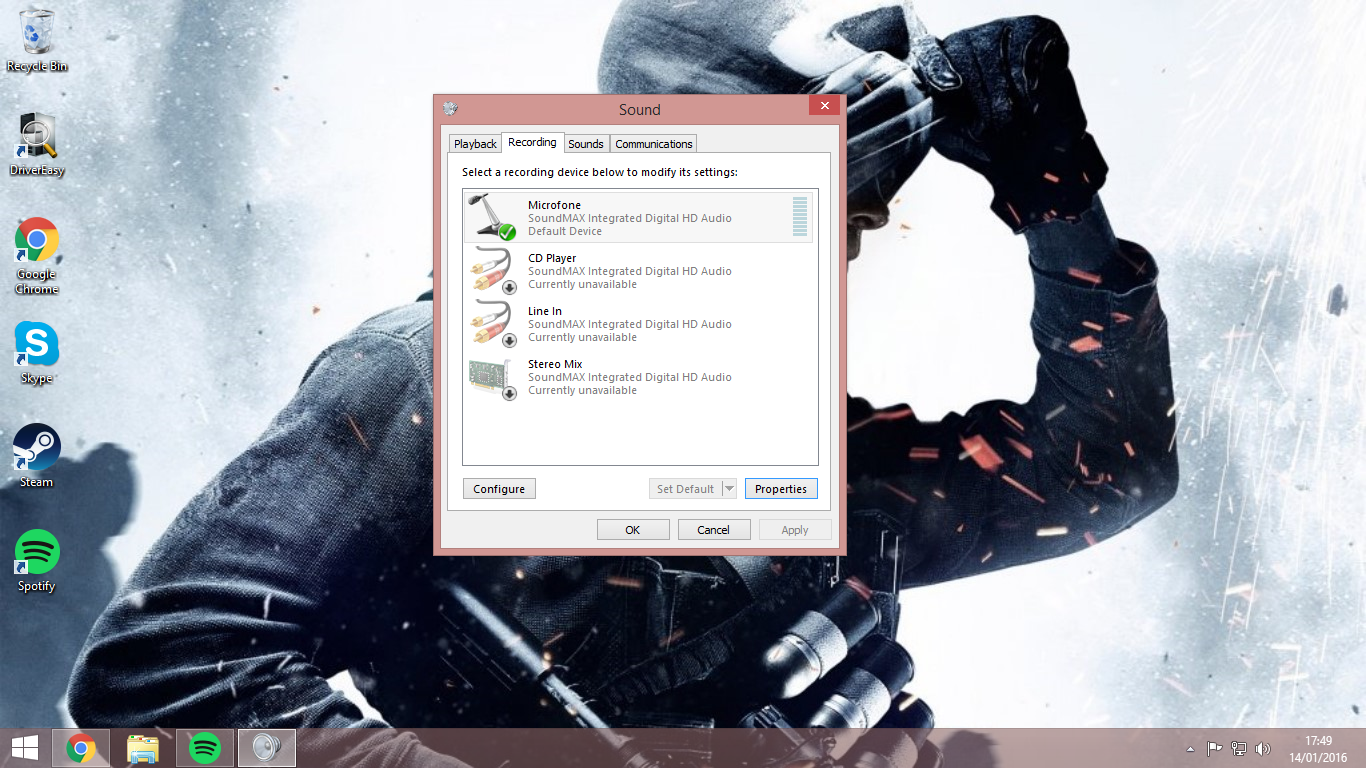This screenshot has height=768, width=1366.
Task: Open Recycle Bin desktop icon
Action: pos(37,39)
